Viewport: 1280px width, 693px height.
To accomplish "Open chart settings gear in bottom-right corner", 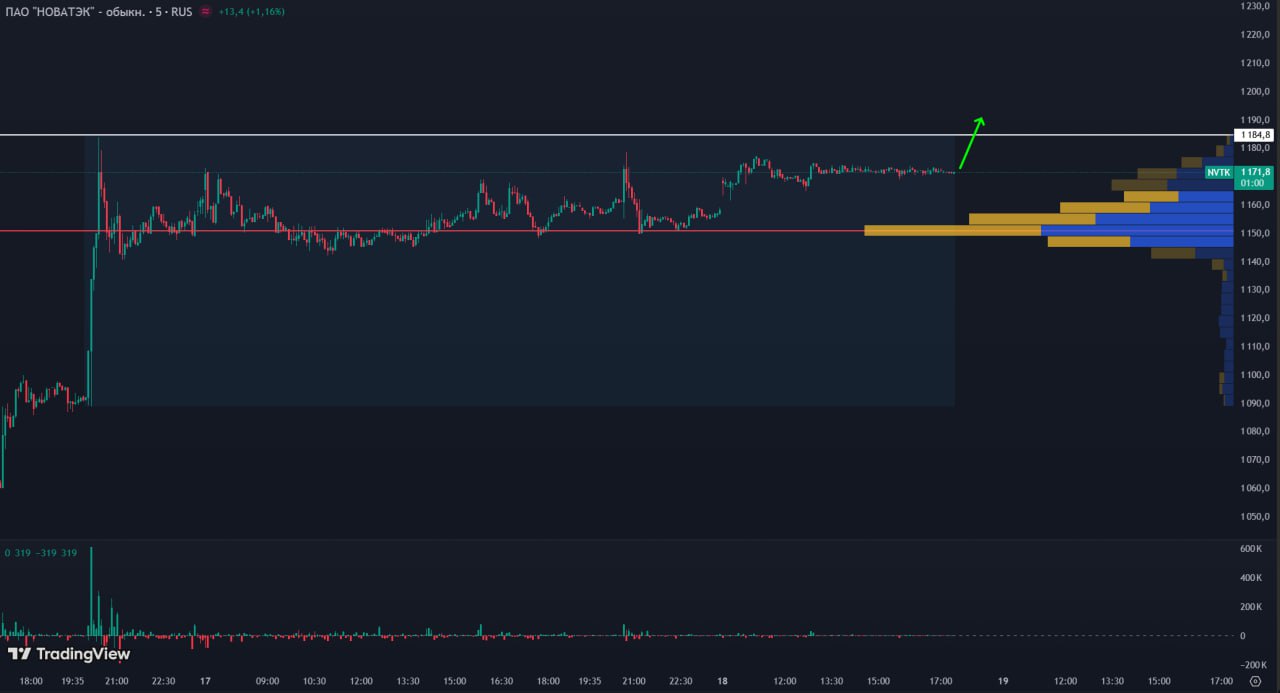I will pyautogui.click(x=1255, y=681).
